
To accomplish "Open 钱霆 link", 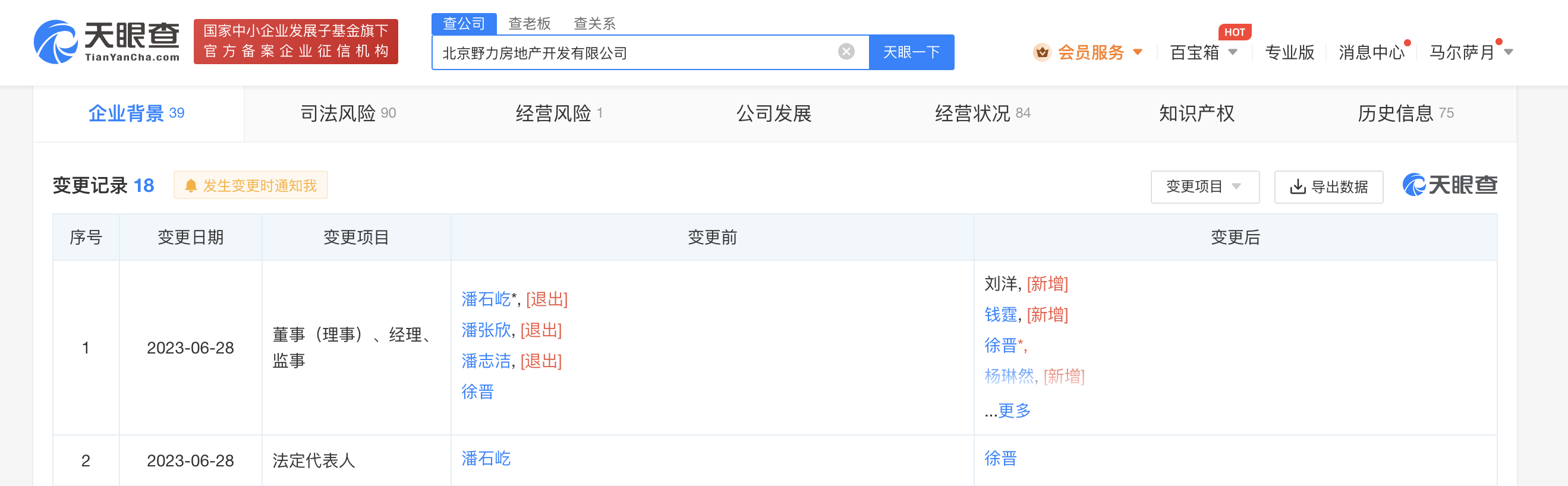I will (1001, 314).
